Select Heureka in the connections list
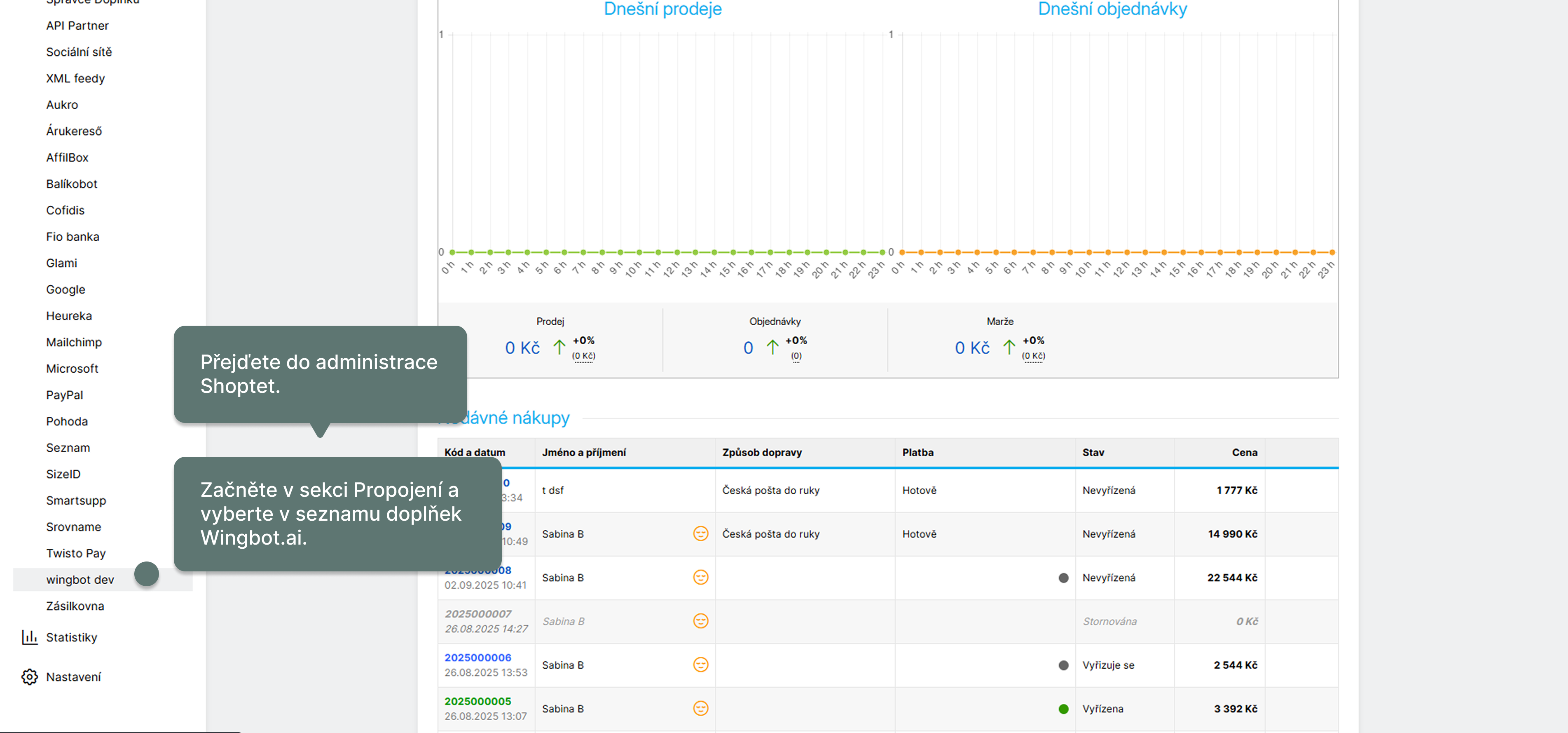 (x=69, y=316)
